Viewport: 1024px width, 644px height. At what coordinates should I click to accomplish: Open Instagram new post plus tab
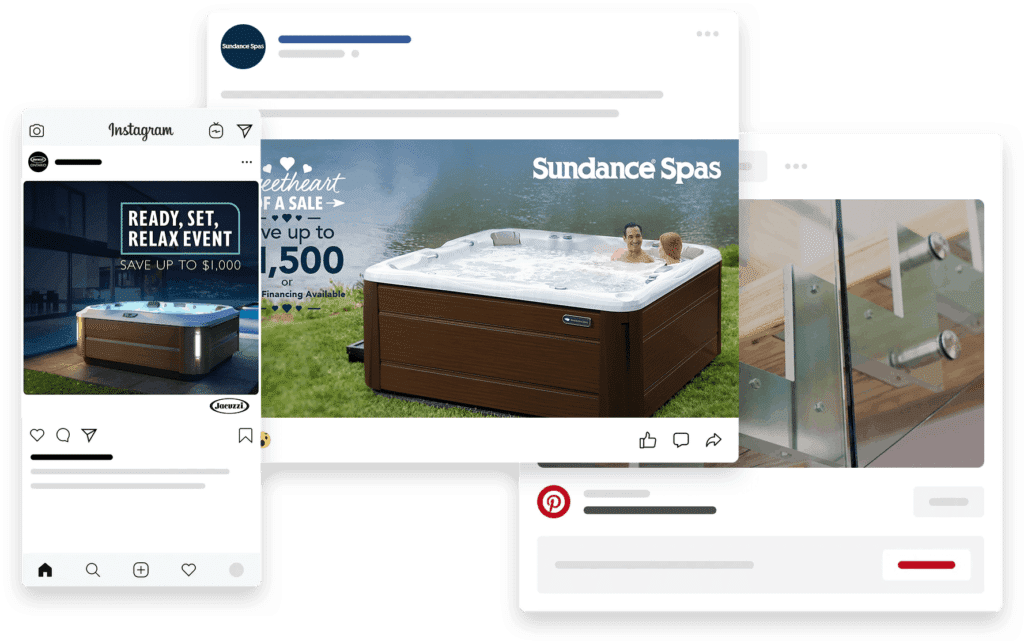click(141, 570)
